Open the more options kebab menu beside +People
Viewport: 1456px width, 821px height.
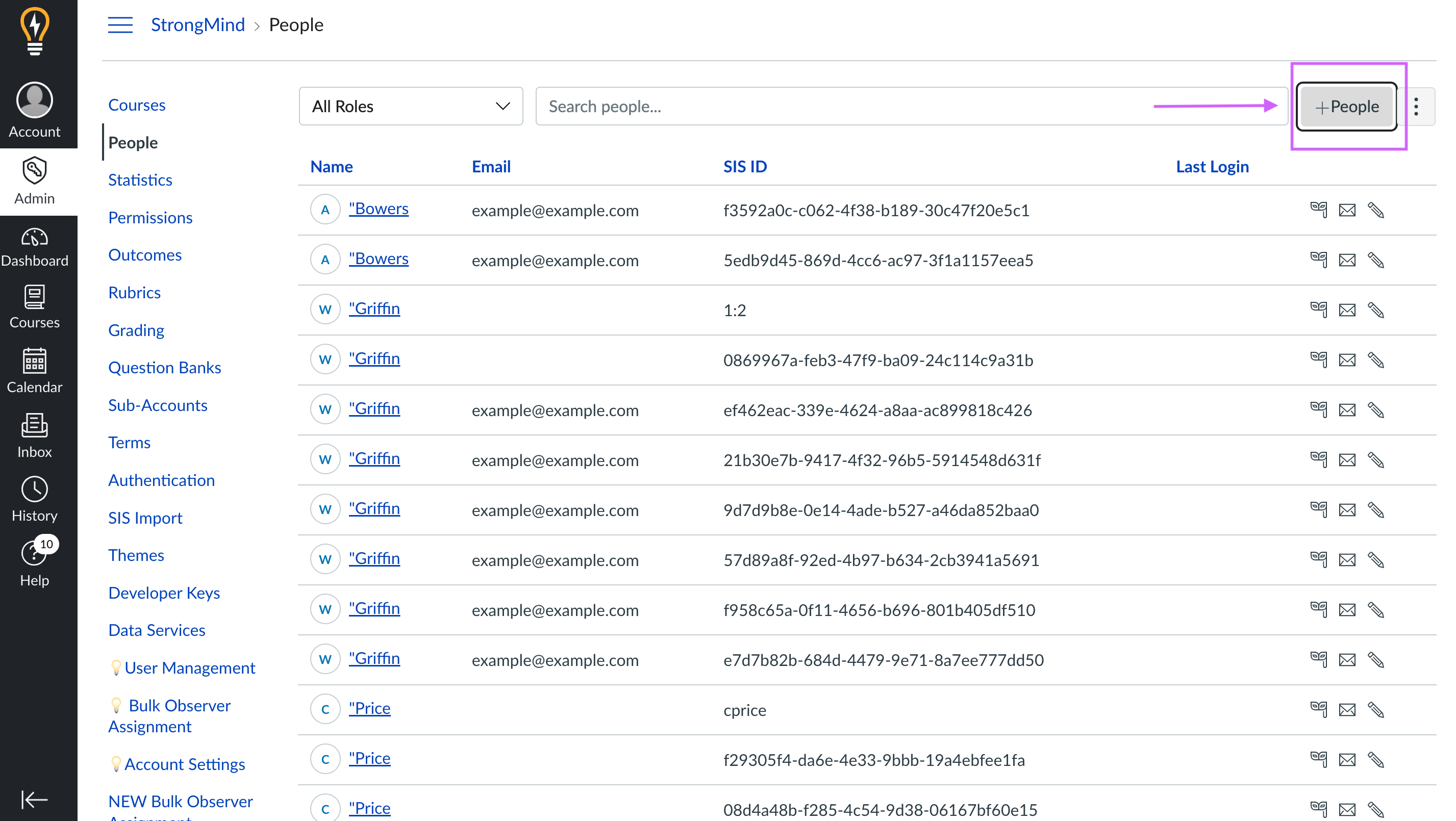pos(1416,106)
